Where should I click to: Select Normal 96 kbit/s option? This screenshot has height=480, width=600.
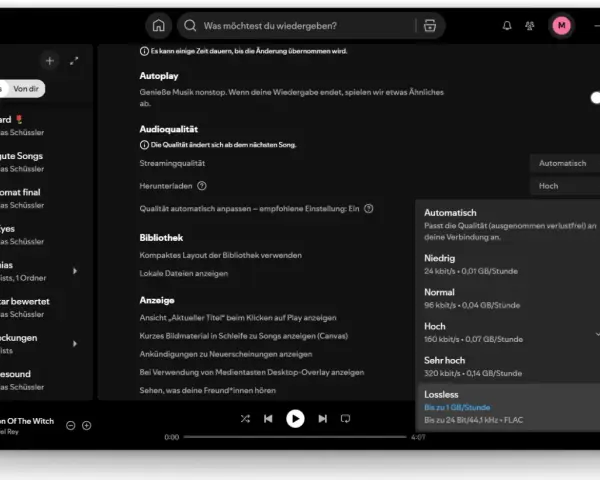(x=509, y=298)
